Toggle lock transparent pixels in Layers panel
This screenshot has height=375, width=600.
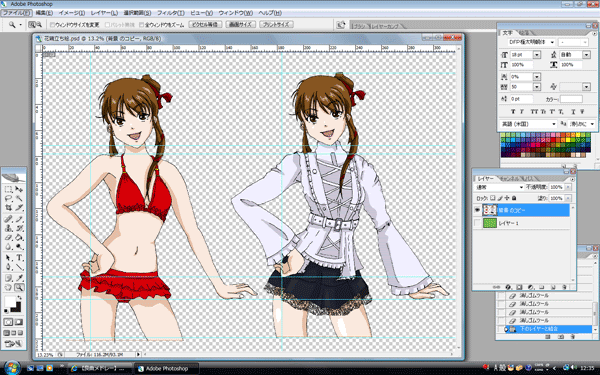[x=493, y=198]
